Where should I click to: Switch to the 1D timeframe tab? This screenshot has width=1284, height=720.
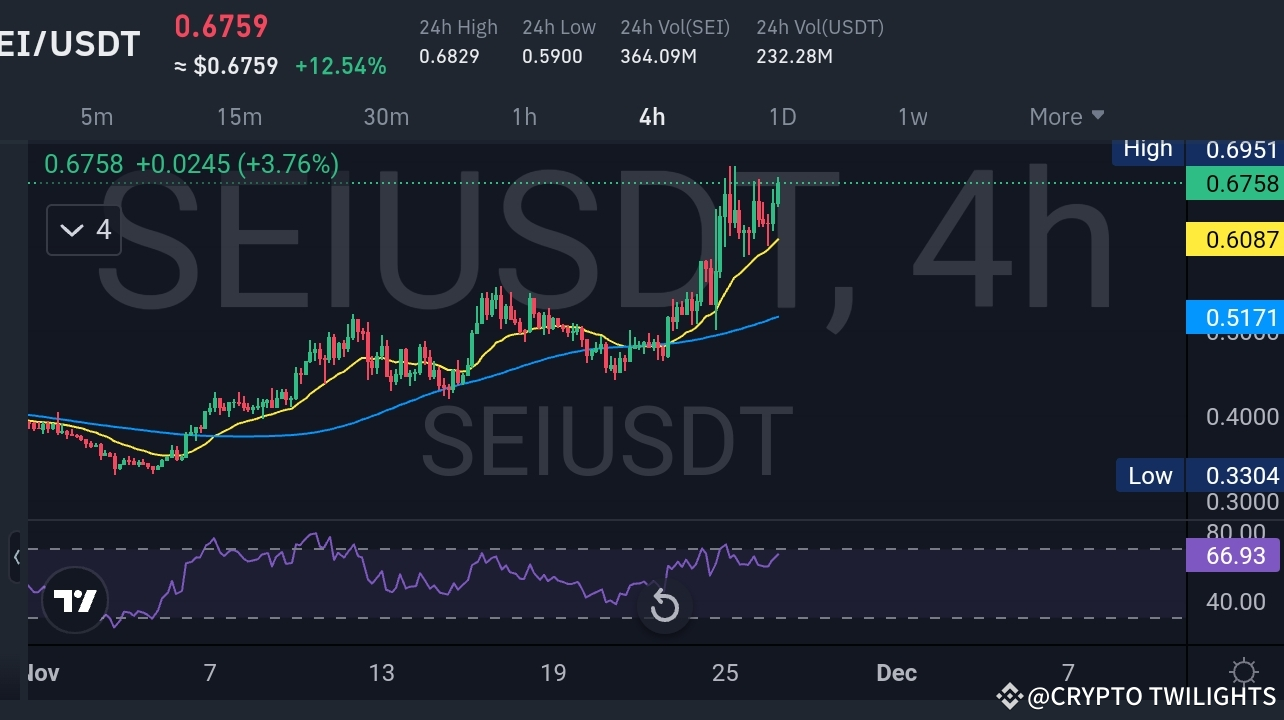tap(782, 117)
